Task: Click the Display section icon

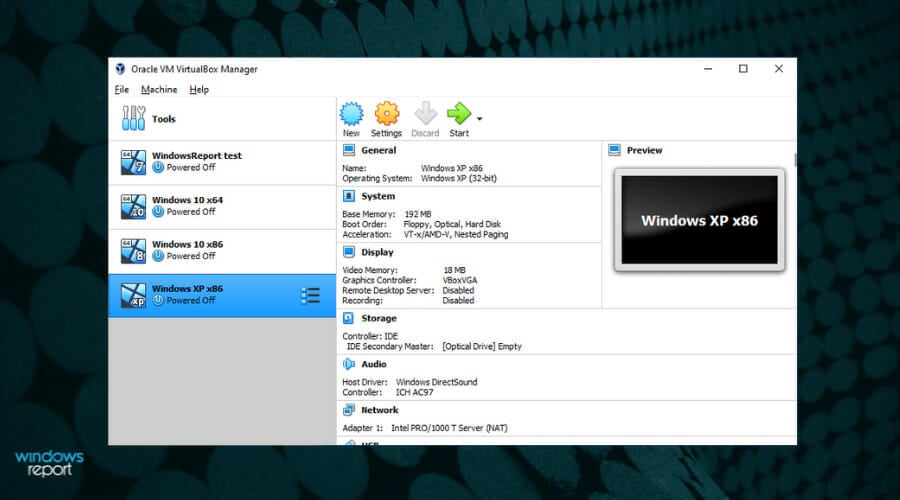Action: [x=348, y=252]
